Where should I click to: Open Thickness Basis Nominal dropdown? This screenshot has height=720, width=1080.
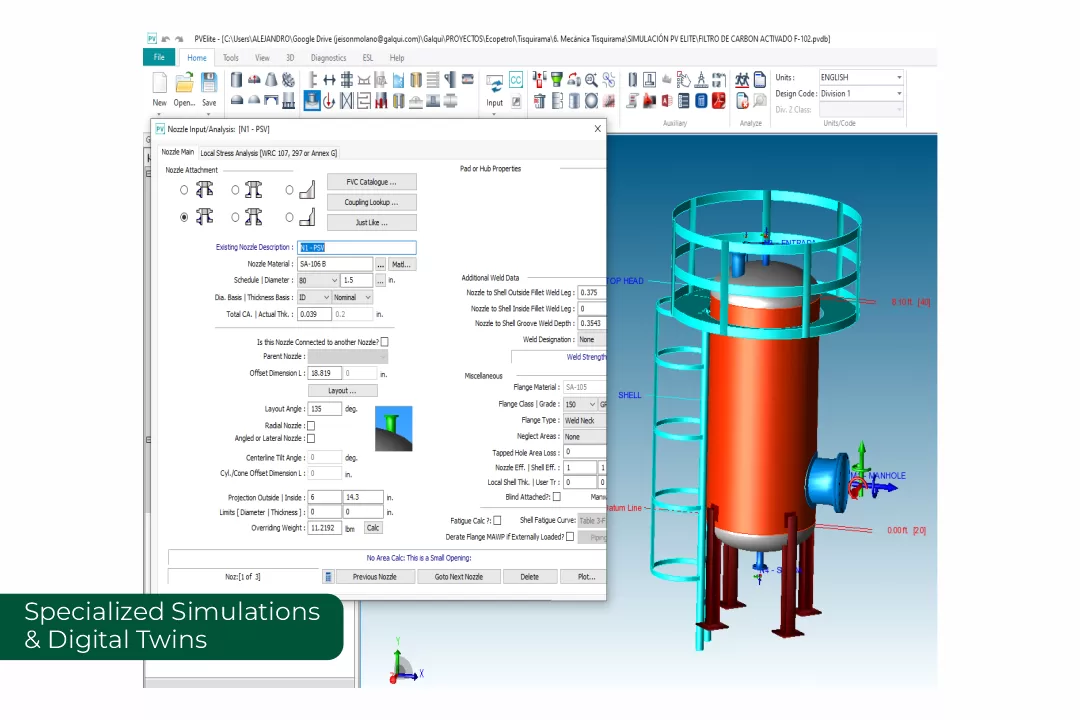point(352,297)
